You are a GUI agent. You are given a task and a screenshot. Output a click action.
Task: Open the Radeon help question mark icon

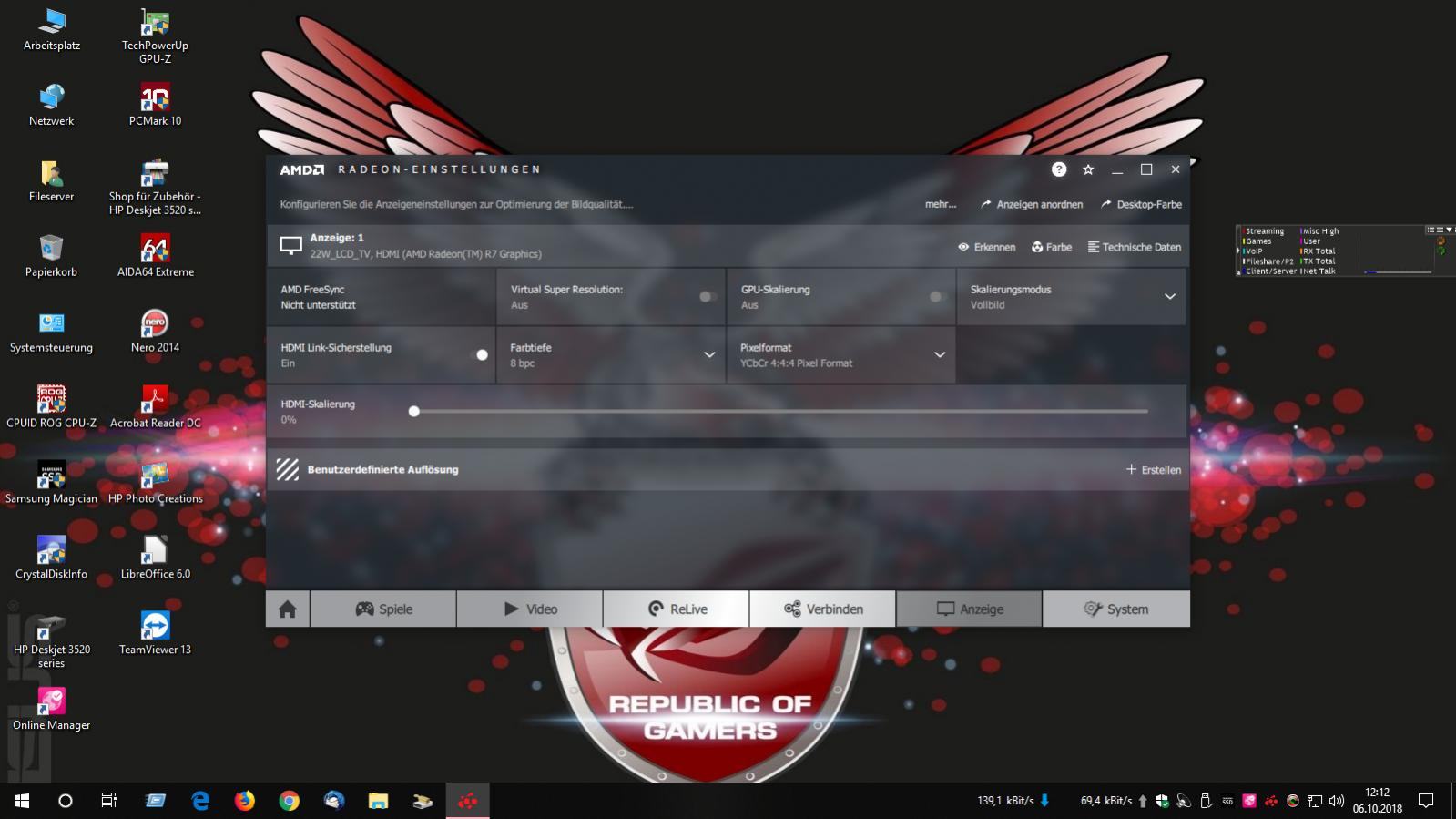click(x=1058, y=169)
